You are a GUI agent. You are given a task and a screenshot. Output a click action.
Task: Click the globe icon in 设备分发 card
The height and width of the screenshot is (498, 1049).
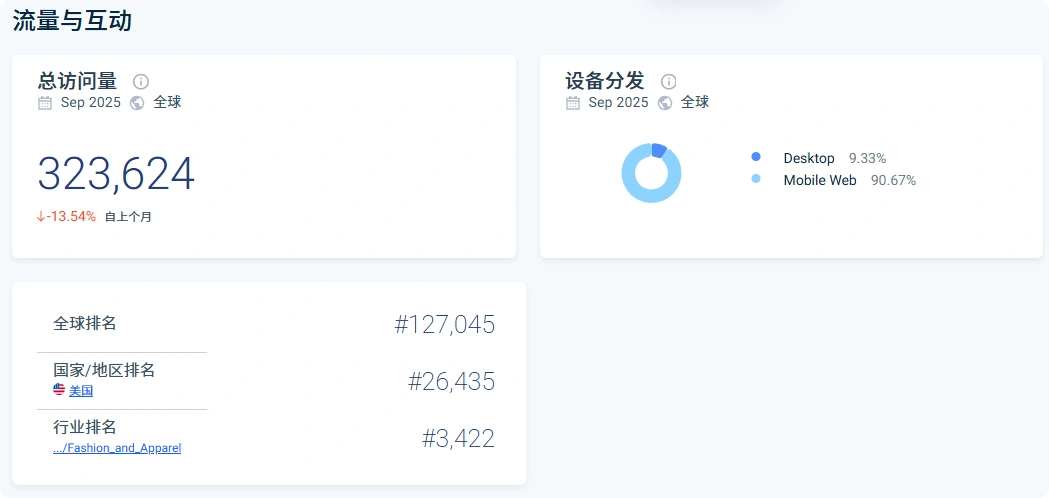665,103
